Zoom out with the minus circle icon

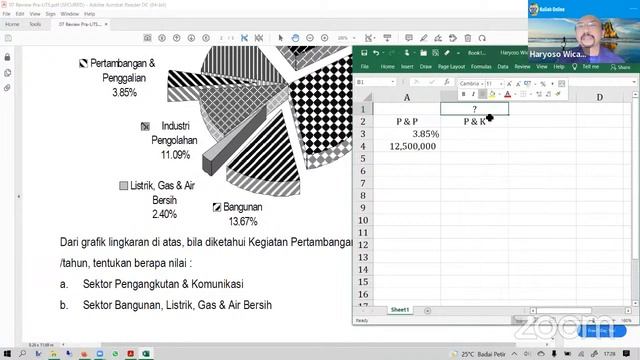coord(310,38)
